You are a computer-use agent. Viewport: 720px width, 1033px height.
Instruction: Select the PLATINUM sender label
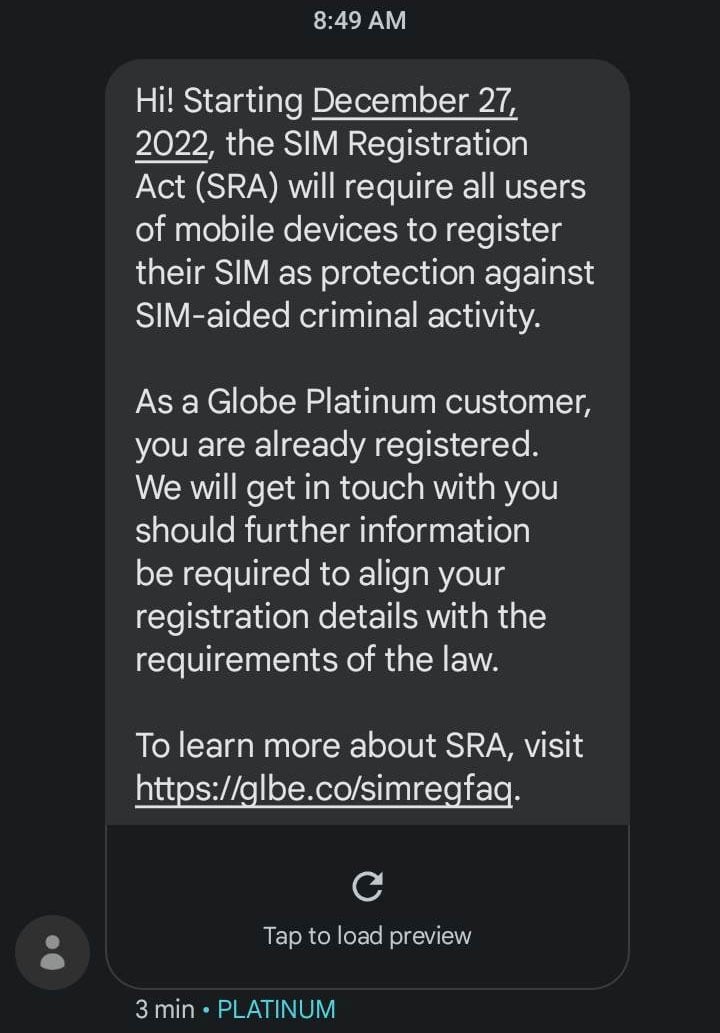[x=277, y=1009]
